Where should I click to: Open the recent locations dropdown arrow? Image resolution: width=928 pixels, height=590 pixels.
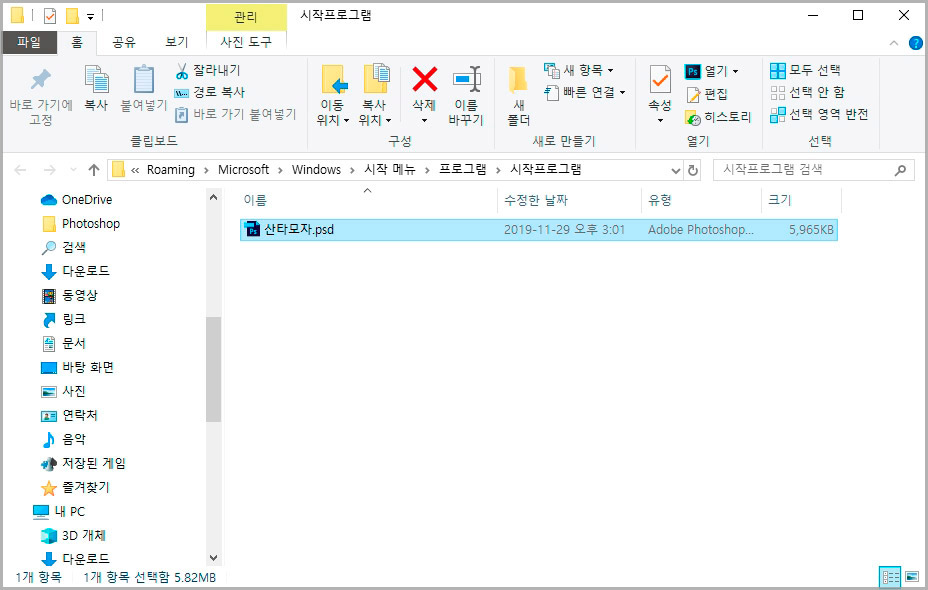pos(73,170)
